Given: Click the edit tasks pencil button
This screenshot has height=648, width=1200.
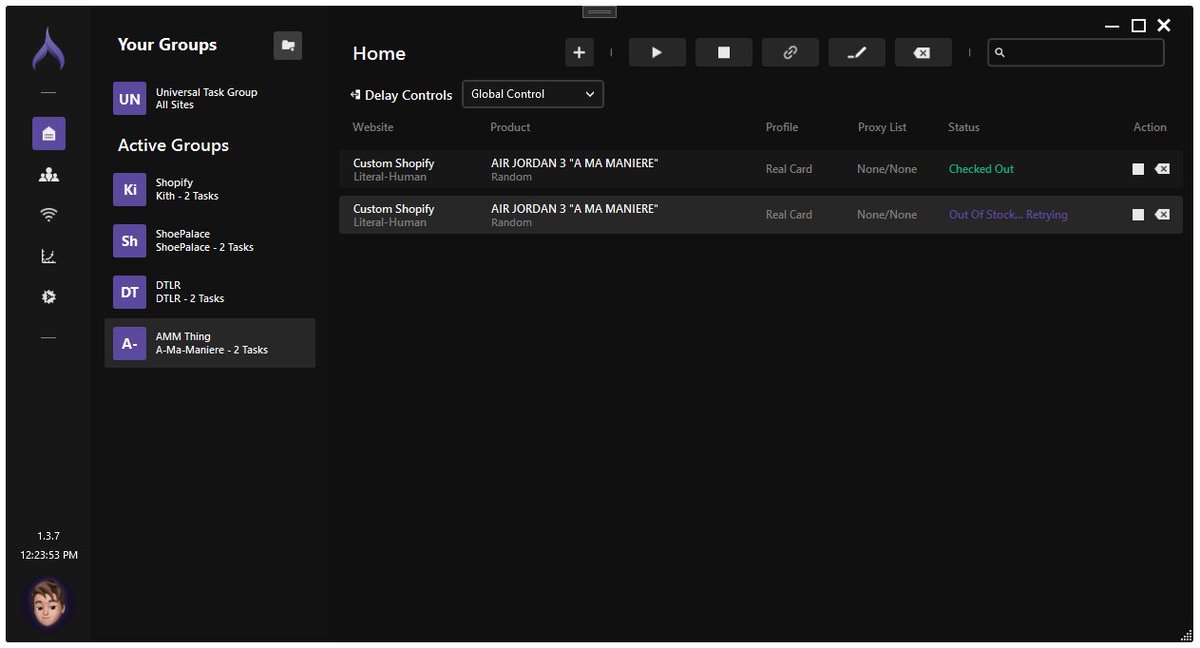Looking at the screenshot, I should point(857,53).
